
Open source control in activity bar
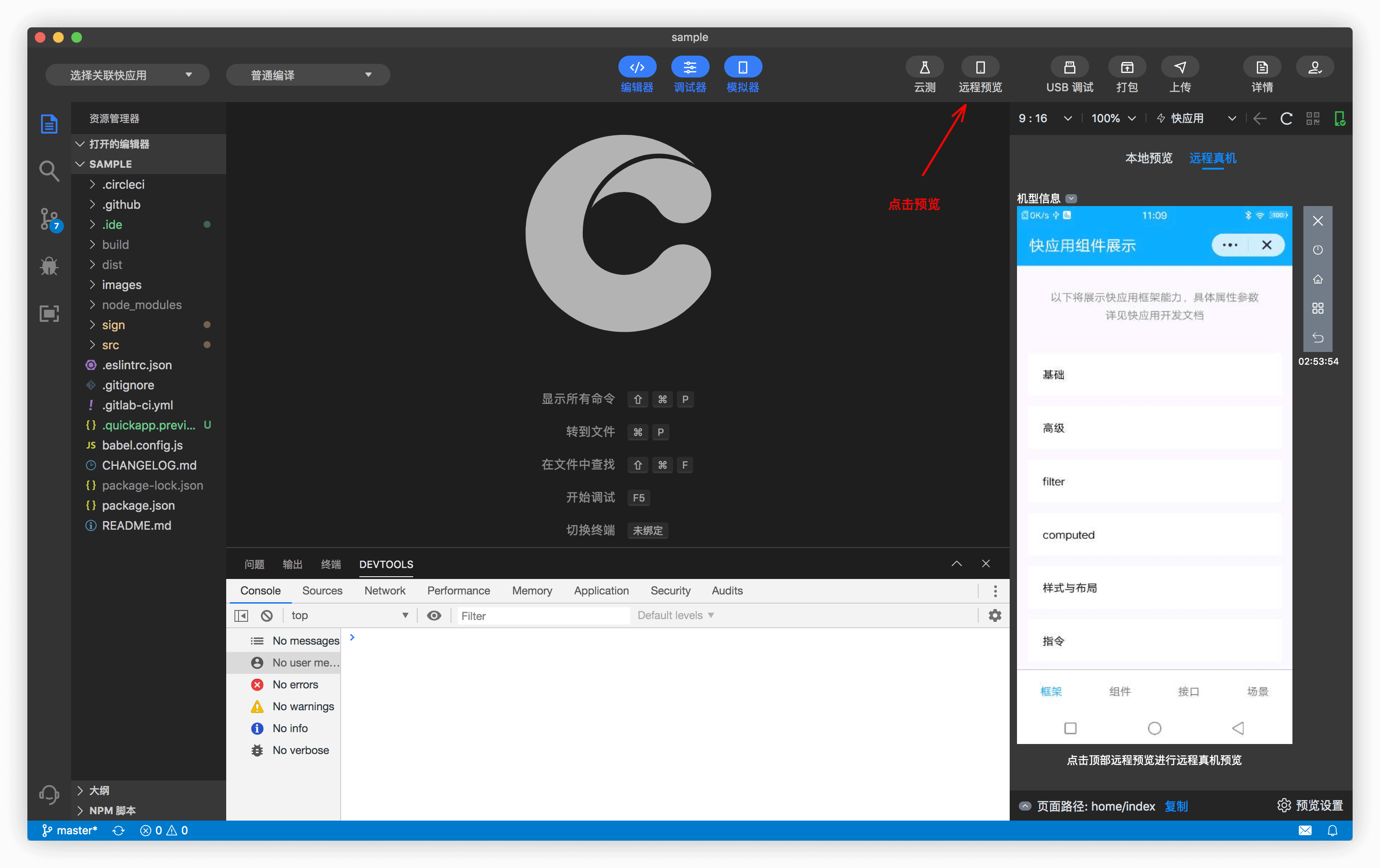49,219
